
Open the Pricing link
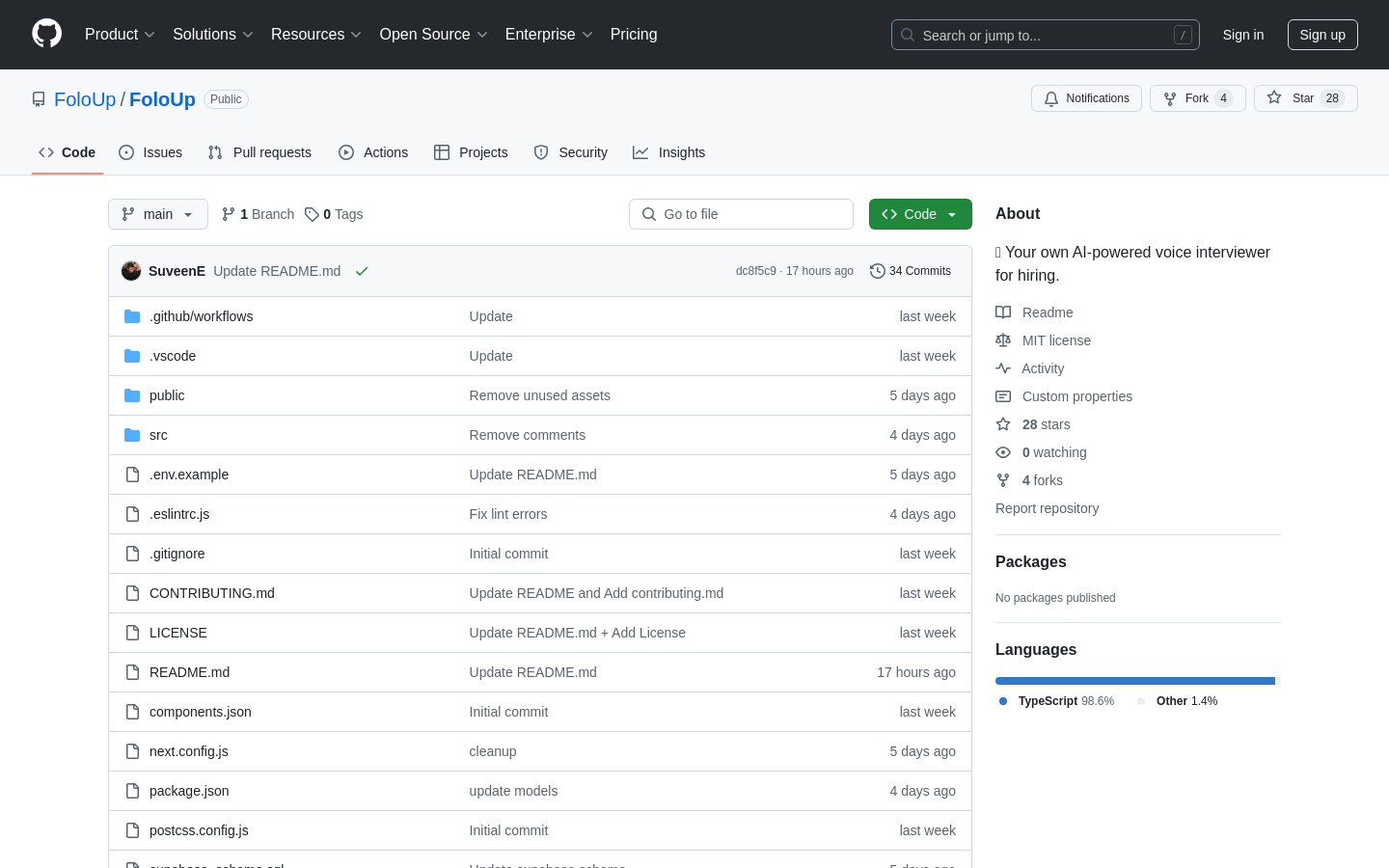[634, 35]
